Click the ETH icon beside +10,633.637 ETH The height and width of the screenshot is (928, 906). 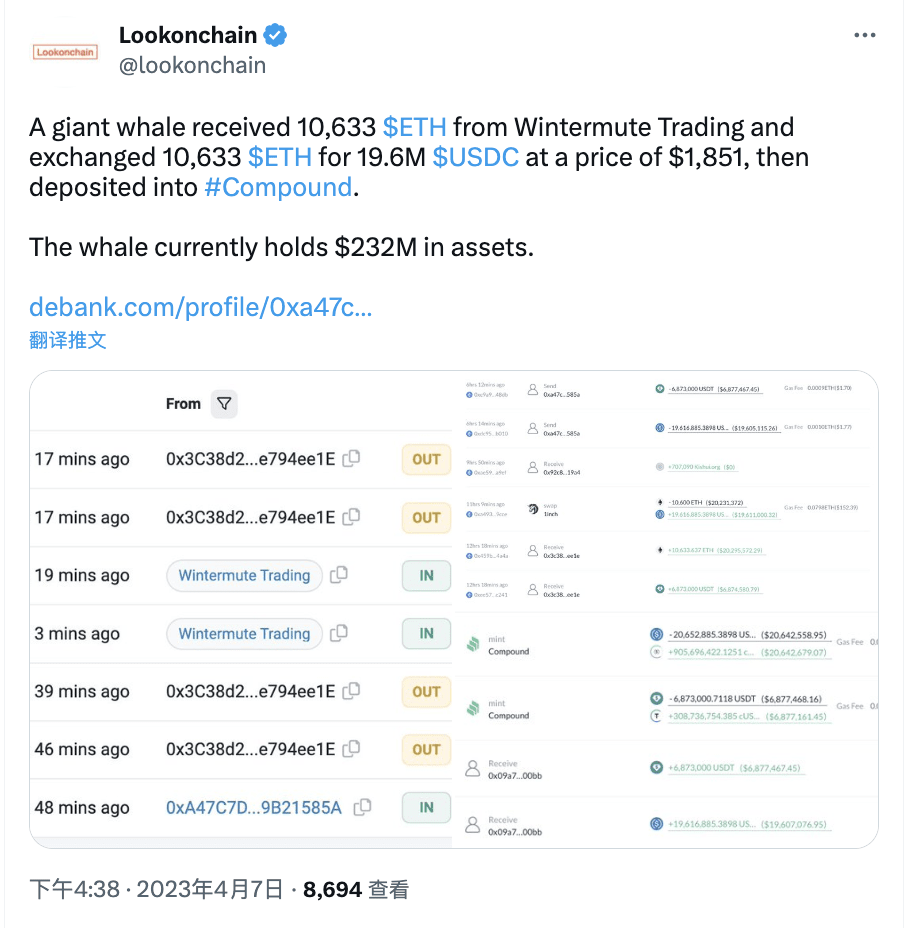click(x=659, y=547)
